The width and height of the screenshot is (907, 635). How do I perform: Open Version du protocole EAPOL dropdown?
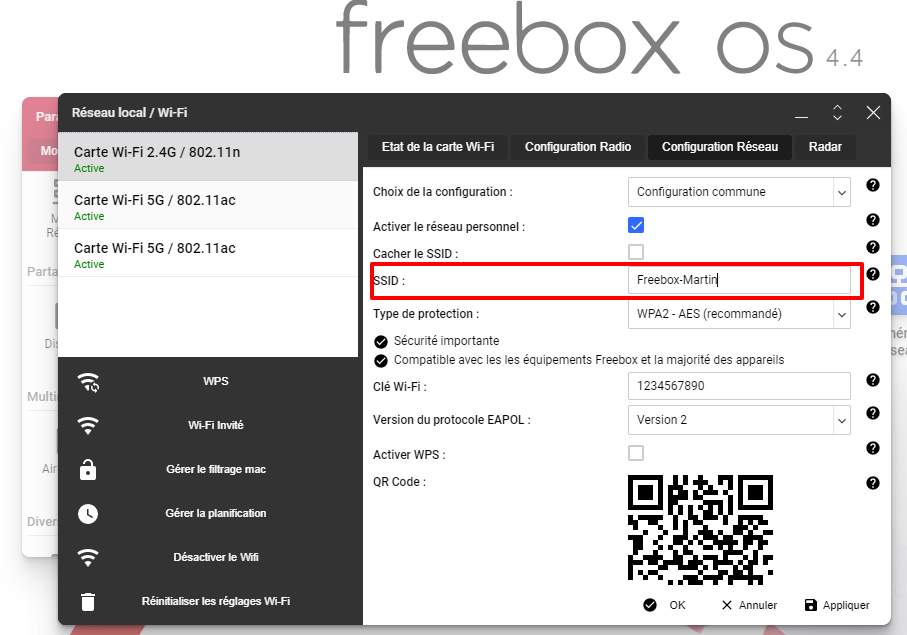[739, 420]
